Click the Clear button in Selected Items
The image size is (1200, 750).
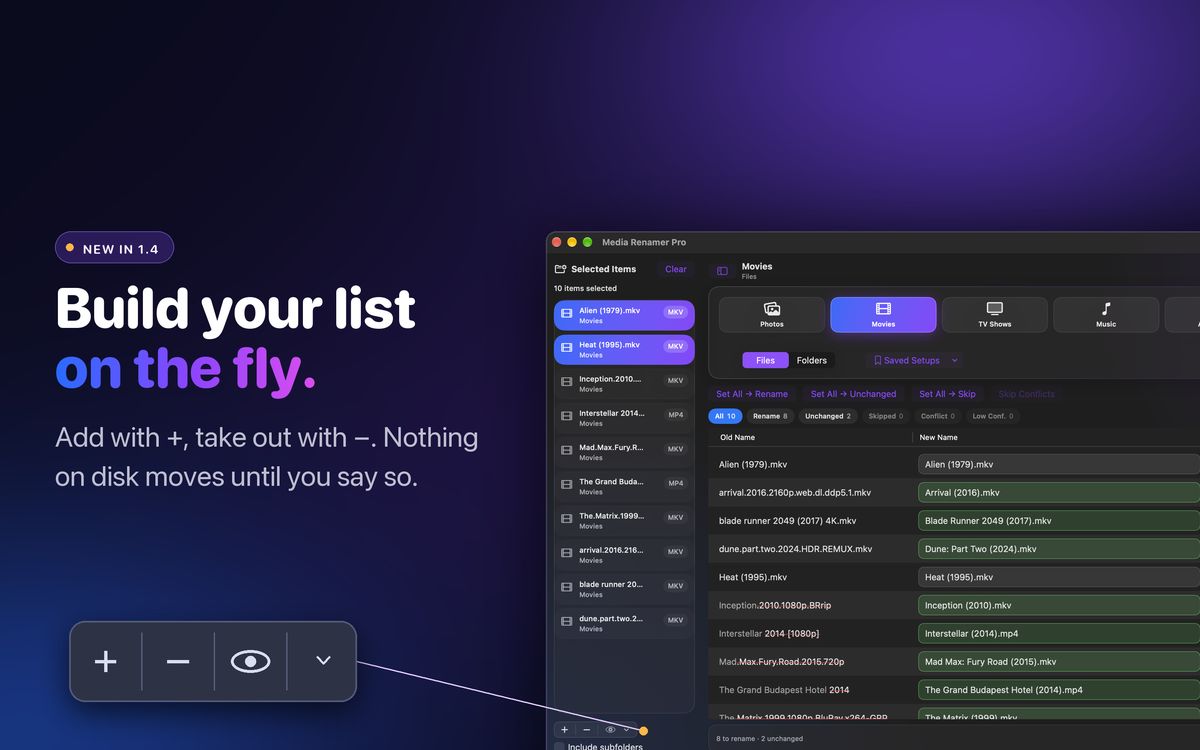[676, 269]
